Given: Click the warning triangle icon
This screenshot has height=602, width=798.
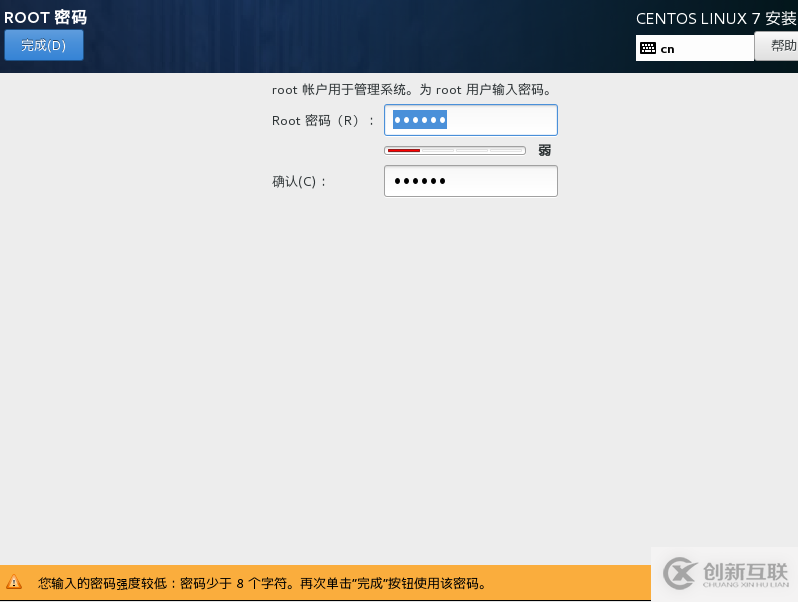Looking at the screenshot, I should (x=14, y=582).
